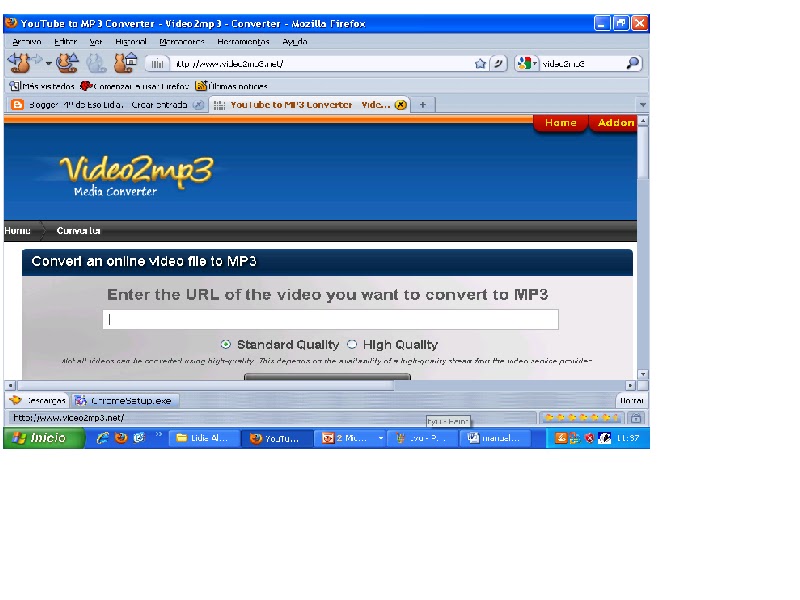Image resolution: width=800 pixels, height=600 pixels.
Task: Open the Ver menu
Action: [95, 42]
